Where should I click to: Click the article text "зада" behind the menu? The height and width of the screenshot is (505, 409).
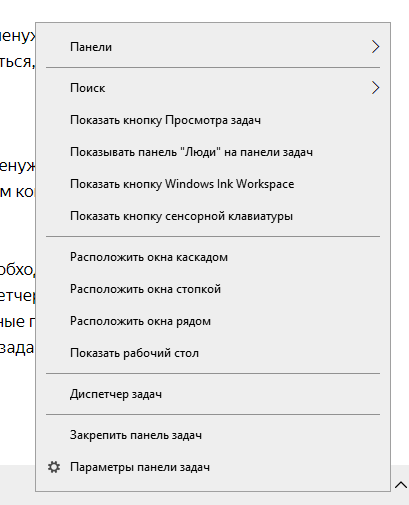[17, 348]
